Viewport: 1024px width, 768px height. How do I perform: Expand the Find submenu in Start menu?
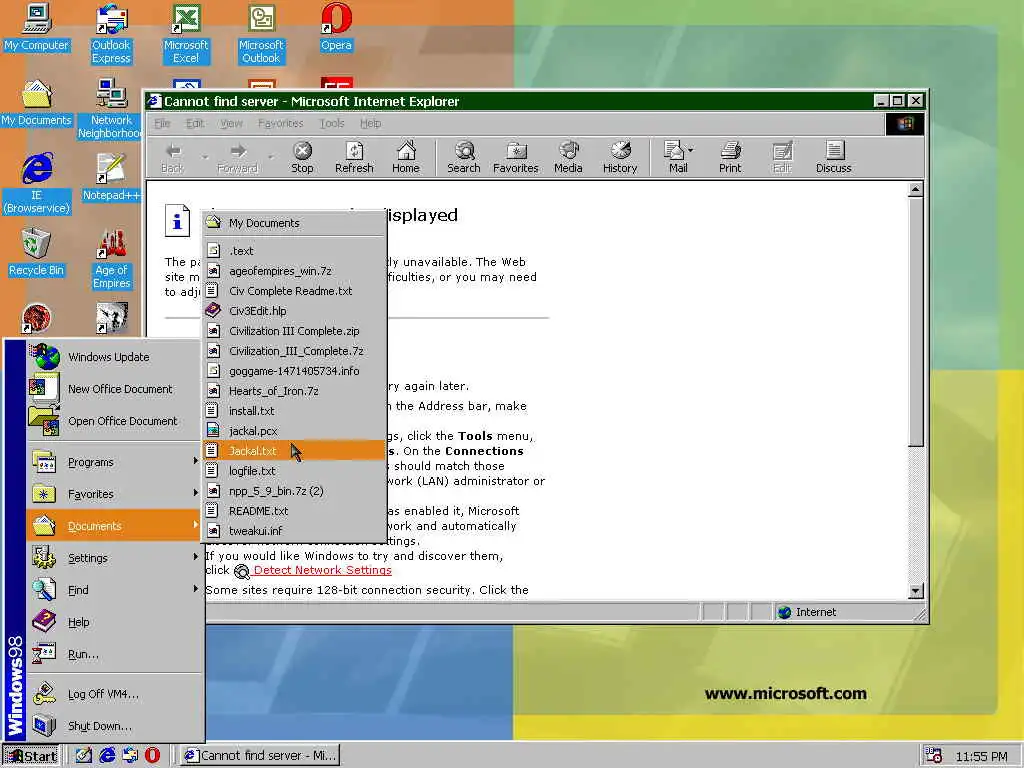[114, 590]
